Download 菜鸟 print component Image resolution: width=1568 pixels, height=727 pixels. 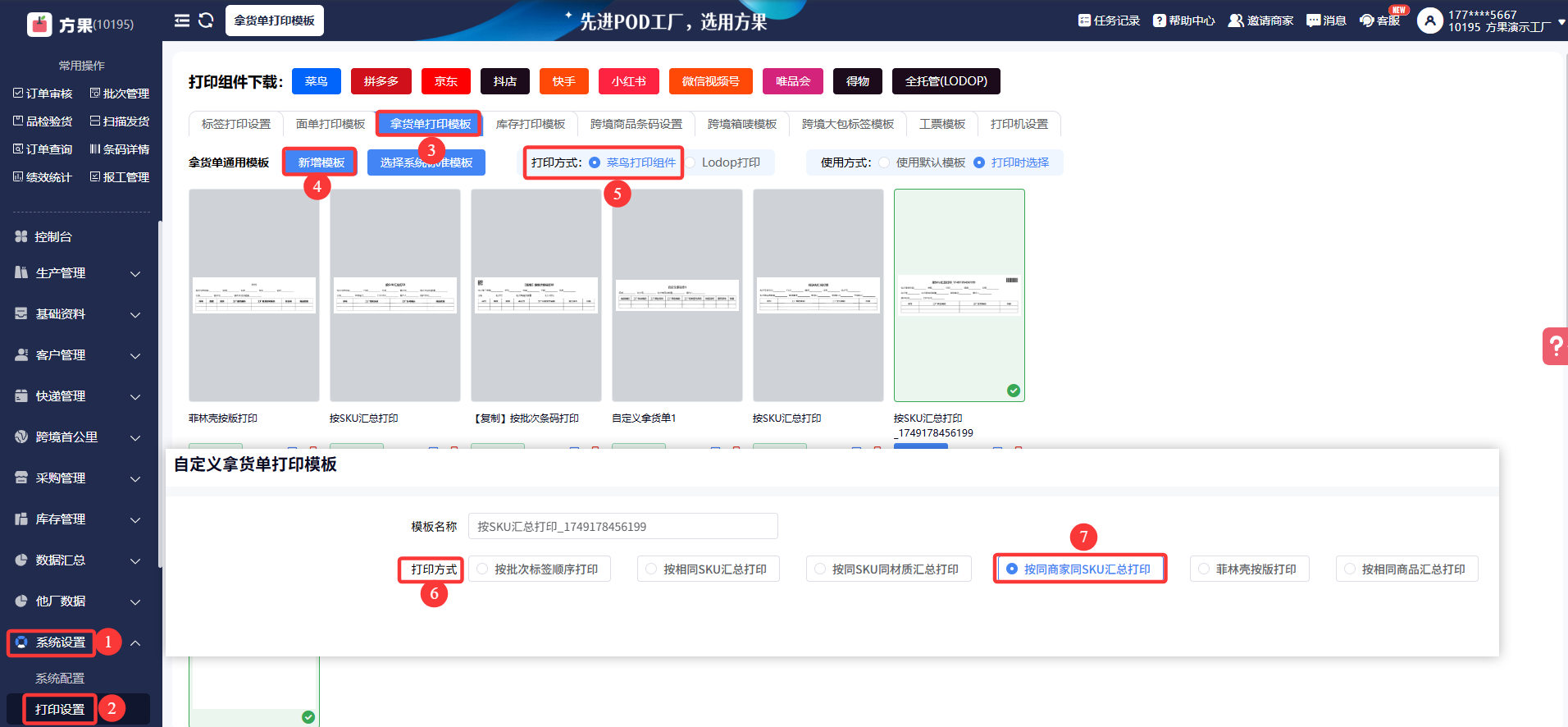[316, 81]
